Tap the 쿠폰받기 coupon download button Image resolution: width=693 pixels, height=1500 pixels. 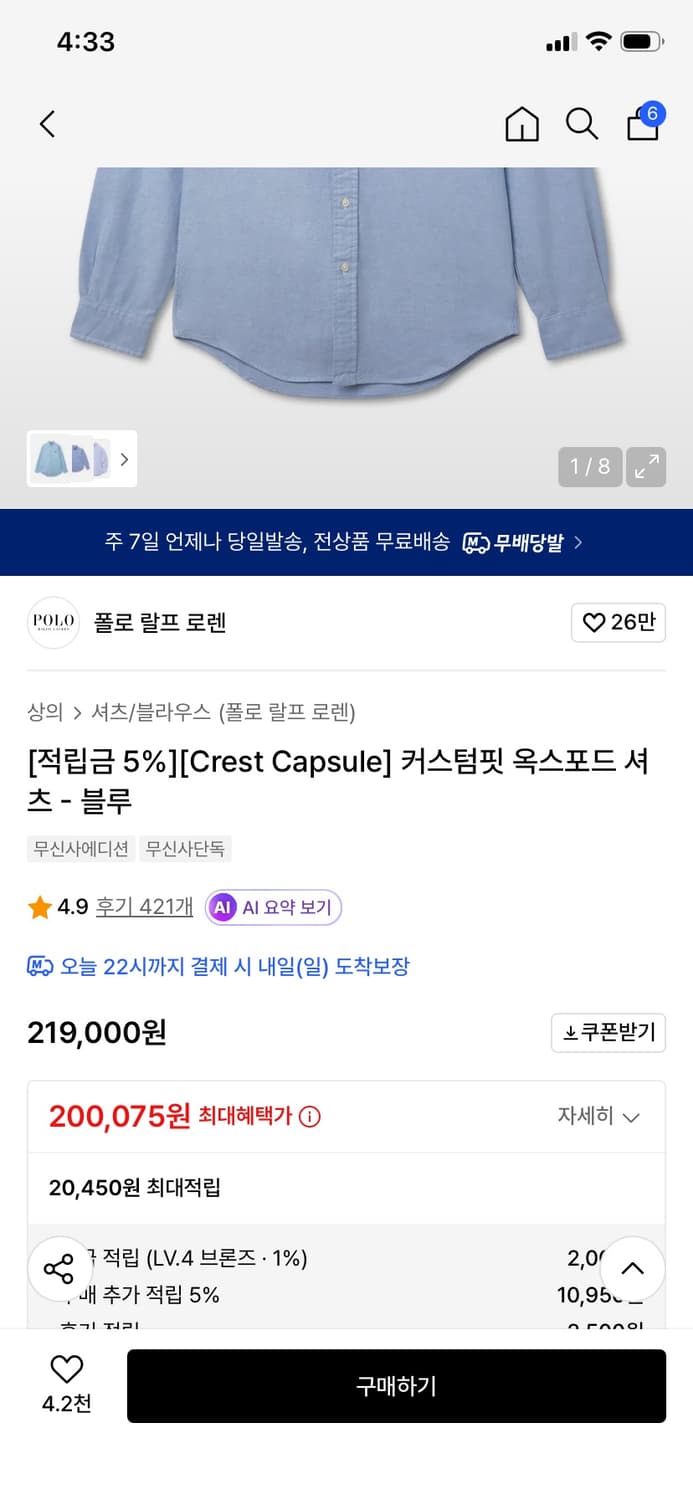(x=608, y=1033)
